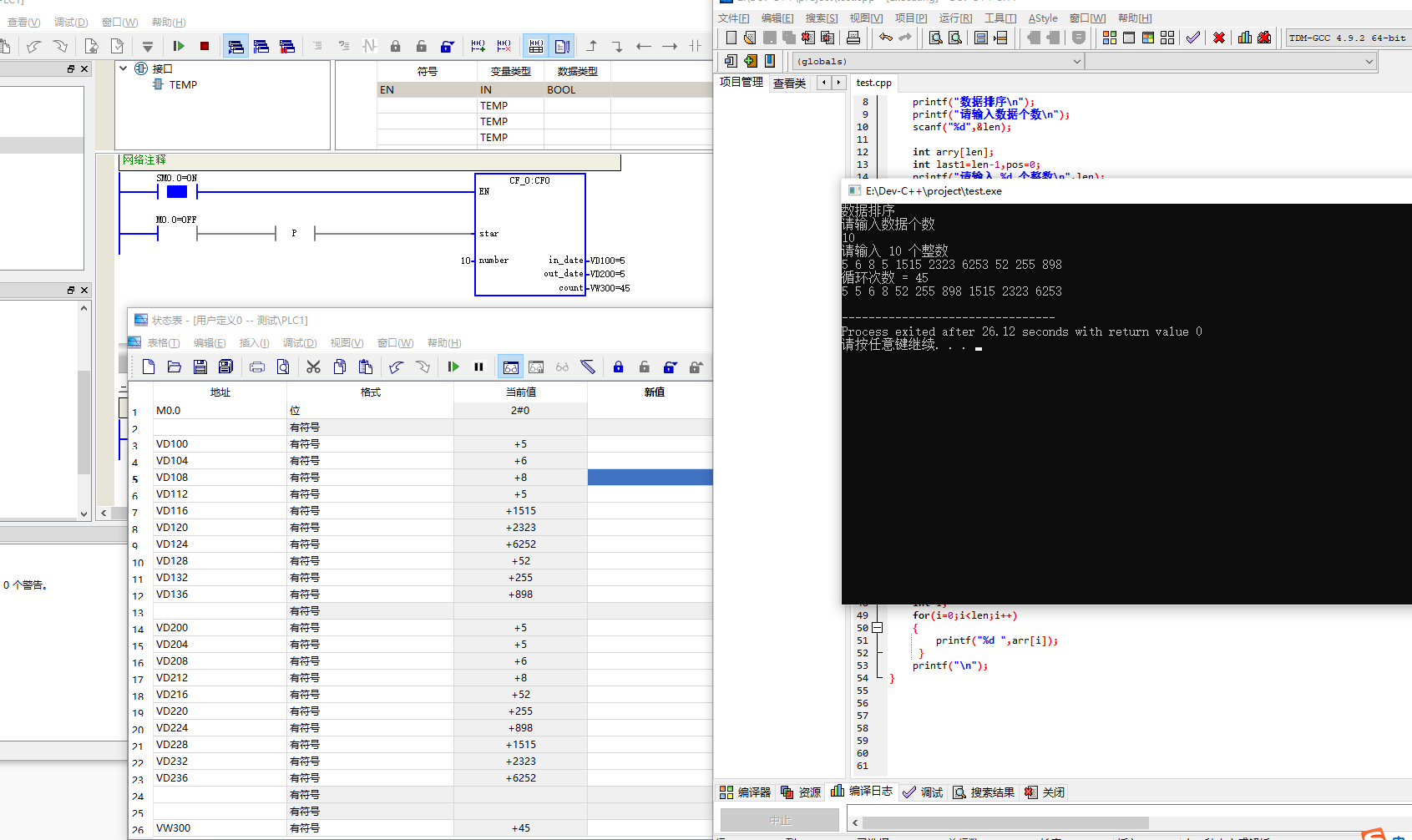Click the VD116 address cell in status chart
Viewport: 1412px width, 840px height.
click(220, 510)
